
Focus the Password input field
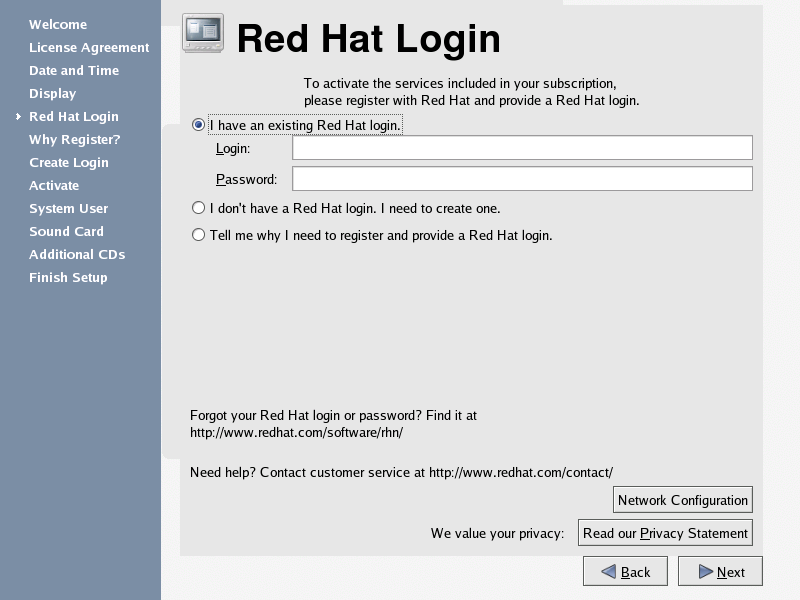point(521,179)
